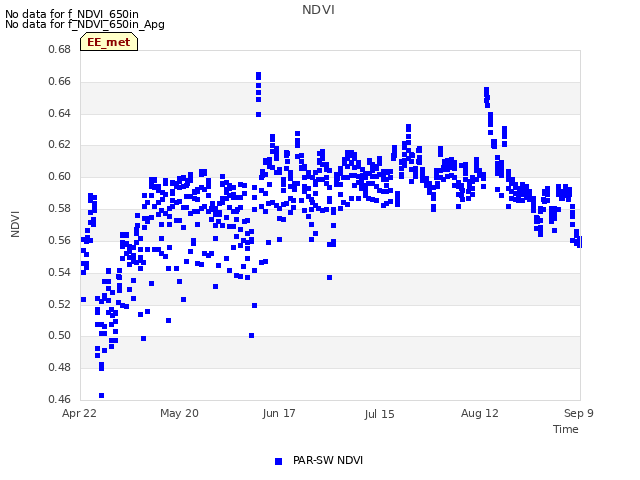Click the 'No data for f_NDVI_650in' message
The image size is (640, 480).
pos(72,14)
